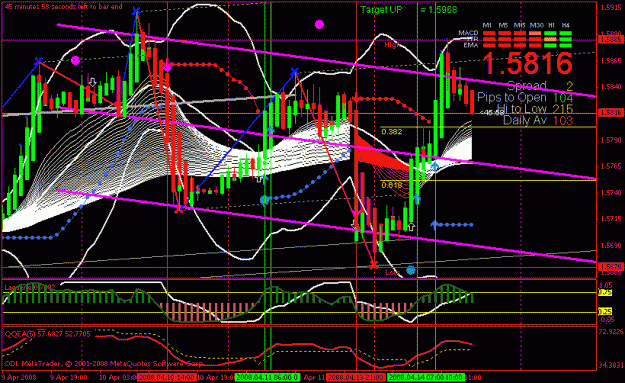Select the 1.5740 price axis label
The width and height of the screenshot is (625, 383).
point(611,193)
